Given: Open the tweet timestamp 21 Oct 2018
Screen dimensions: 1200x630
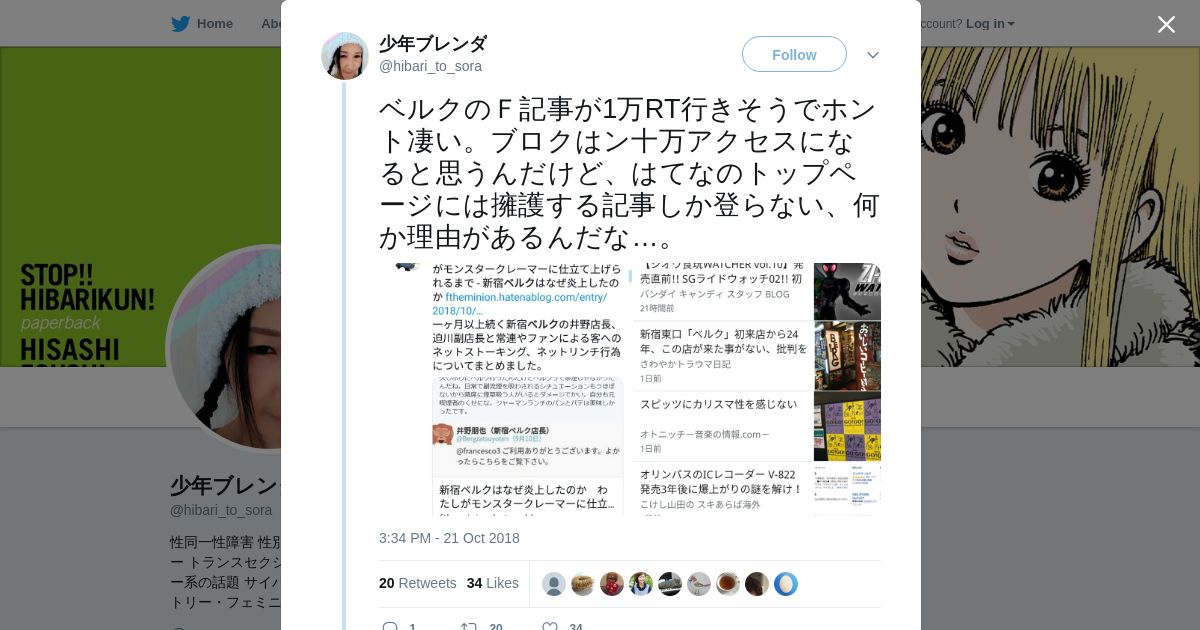Looking at the screenshot, I should [449, 538].
